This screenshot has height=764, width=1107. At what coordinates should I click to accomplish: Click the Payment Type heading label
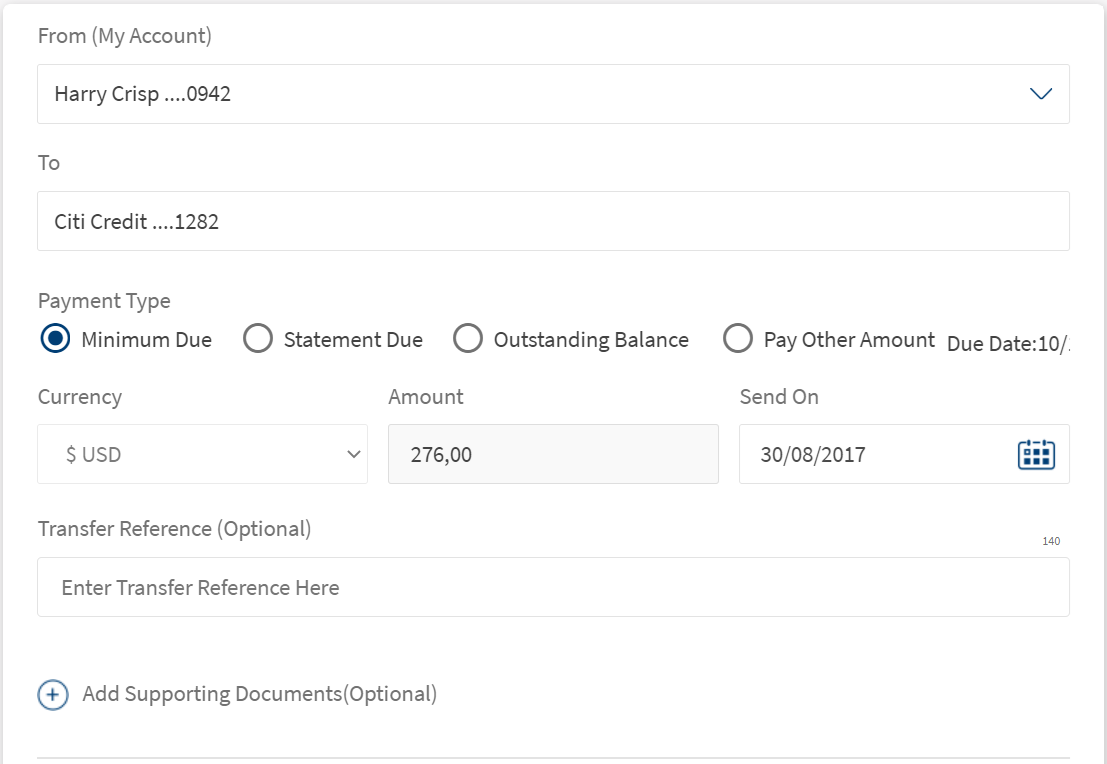(x=104, y=301)
